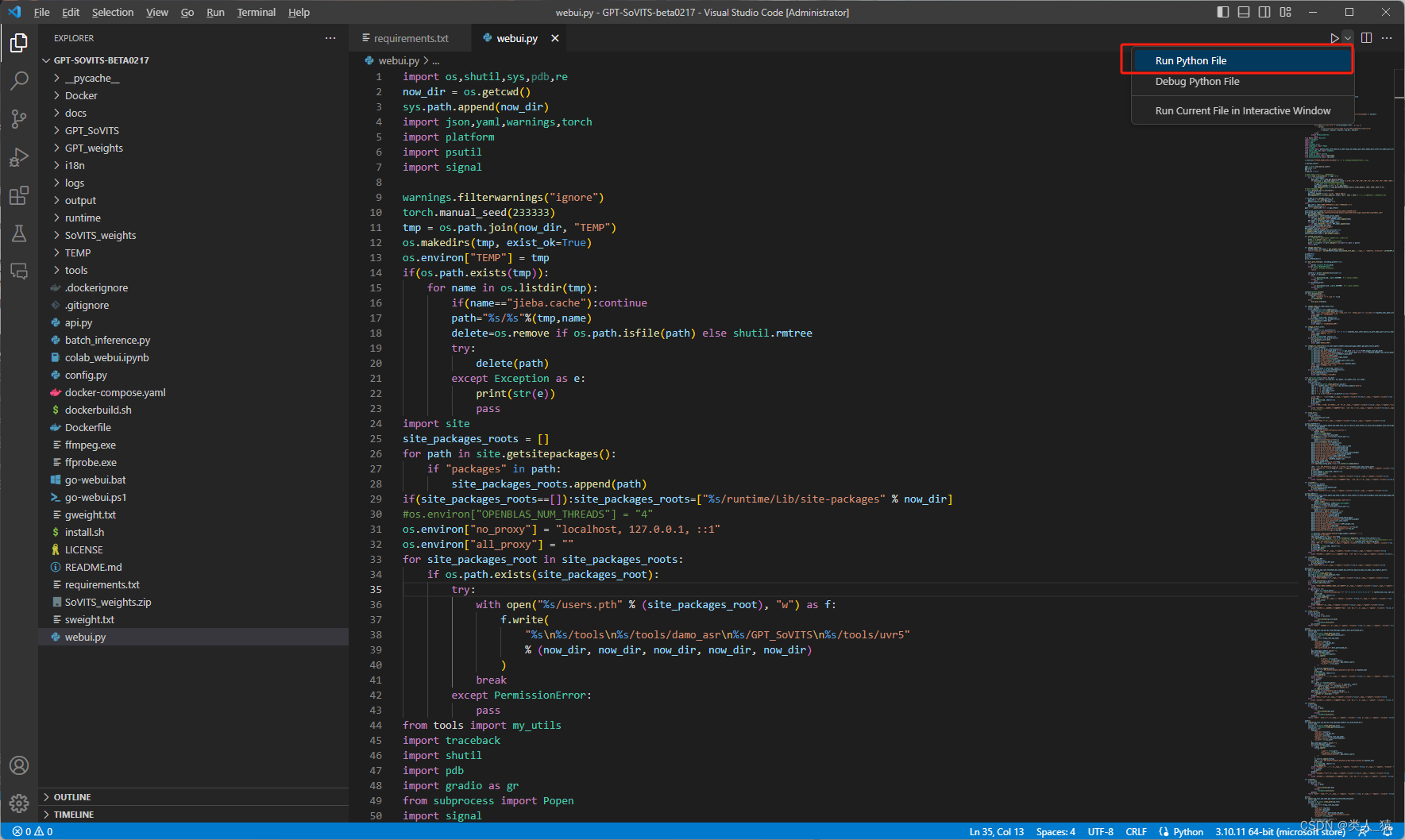Screen dimensions: 1405x840
Task: Select webui.py in the explorer tree
Action: point(195,637)
